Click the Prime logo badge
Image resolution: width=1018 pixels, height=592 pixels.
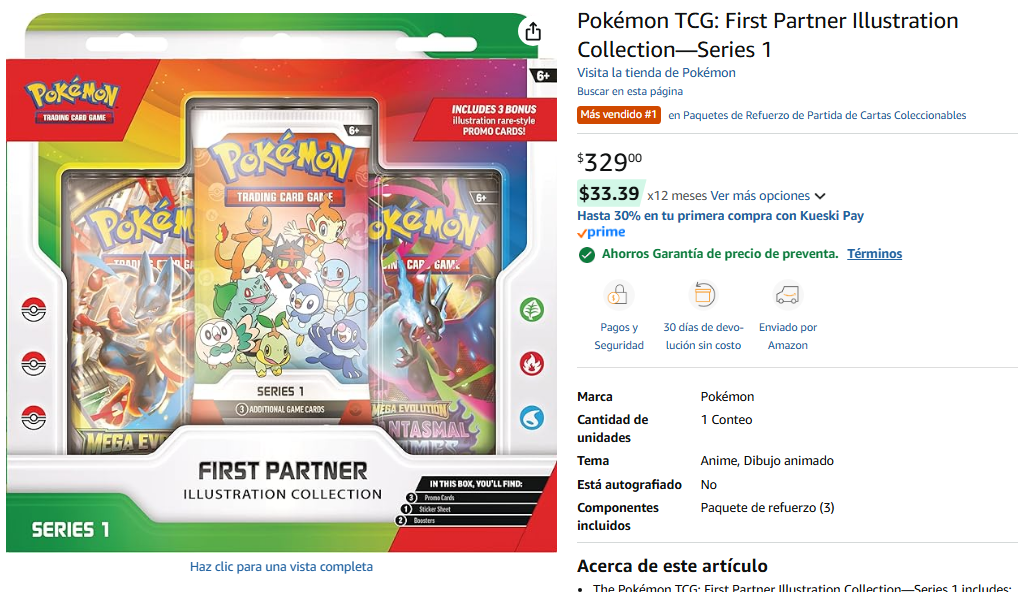601,232
